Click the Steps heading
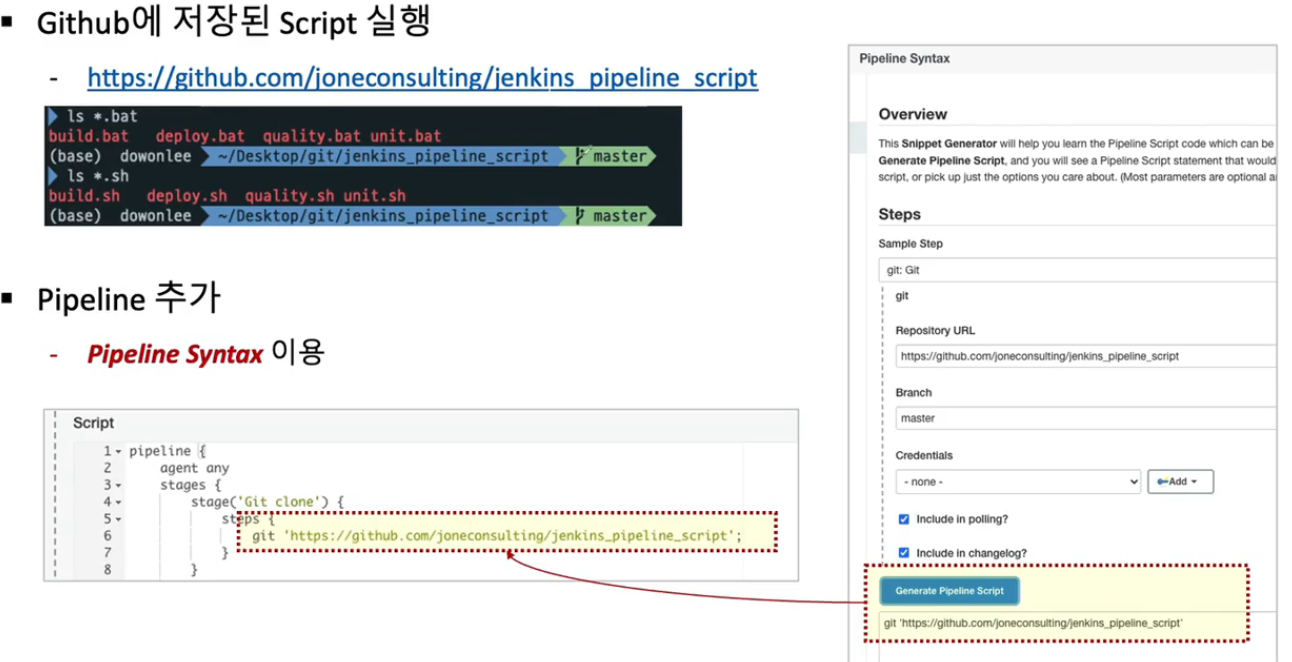The width and height of the screenshot is (1292, 662). pos(900,214)
